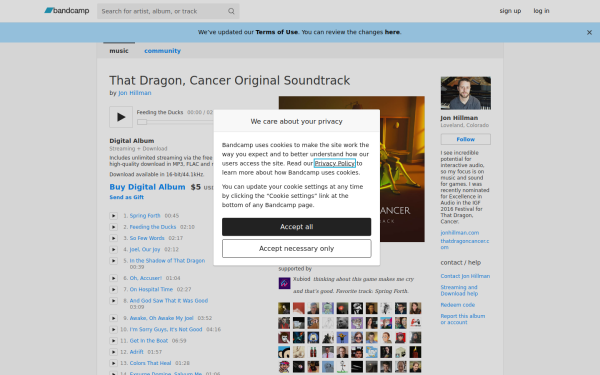Play track 11 Get in the Boat with its small play icon
The width and height of the screenshot is (600, 375).
(113, 341)
